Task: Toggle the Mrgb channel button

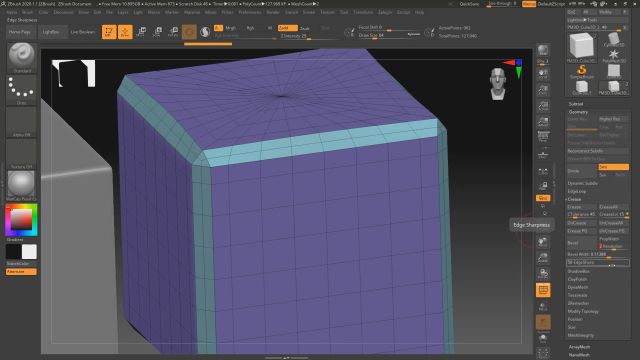Action: 231,28
